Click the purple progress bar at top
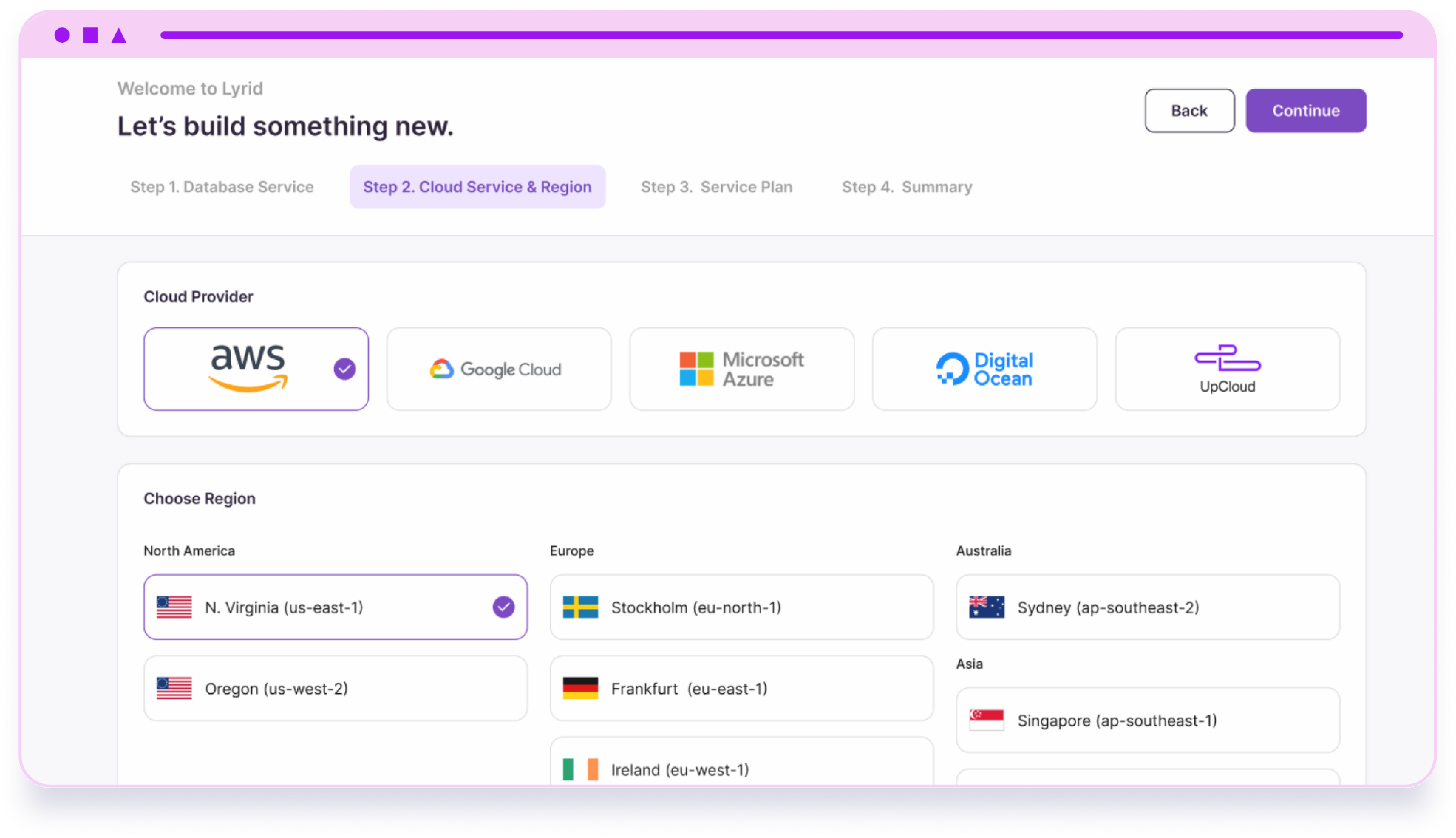This screenshot has height=838, width=1456. pos(782,35)
